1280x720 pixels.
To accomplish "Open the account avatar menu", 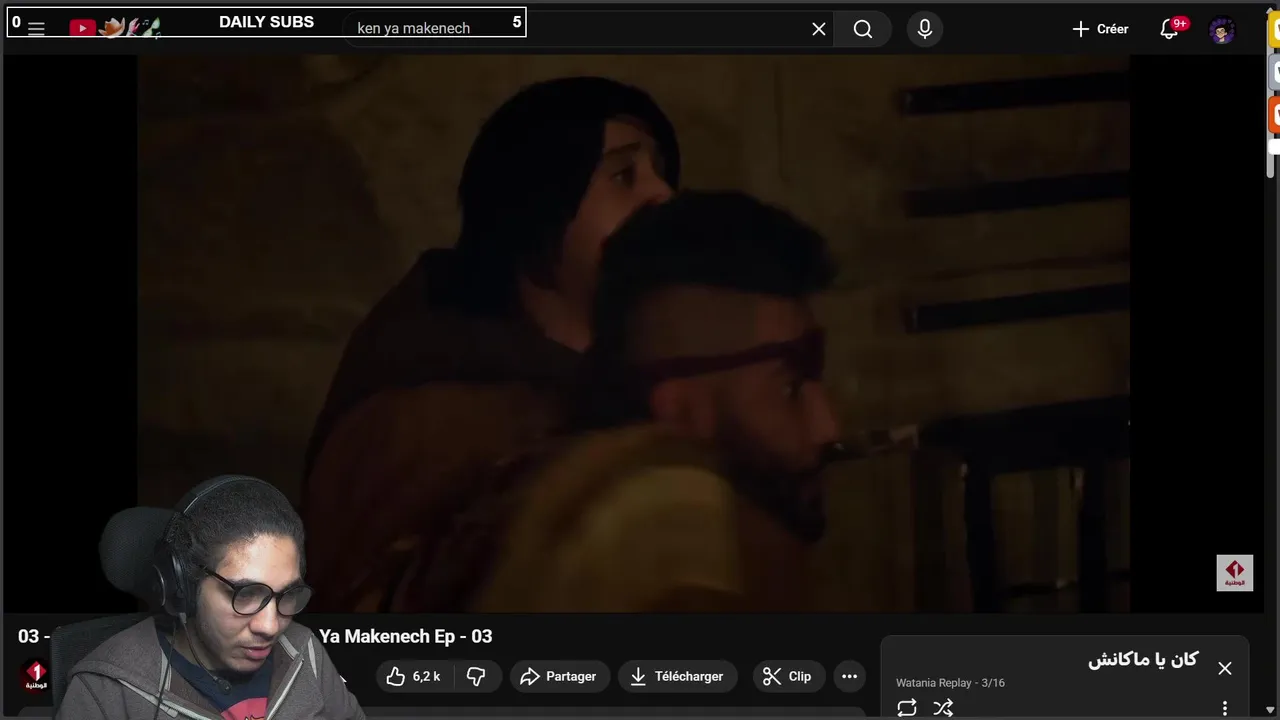I will pos(1222,30).
